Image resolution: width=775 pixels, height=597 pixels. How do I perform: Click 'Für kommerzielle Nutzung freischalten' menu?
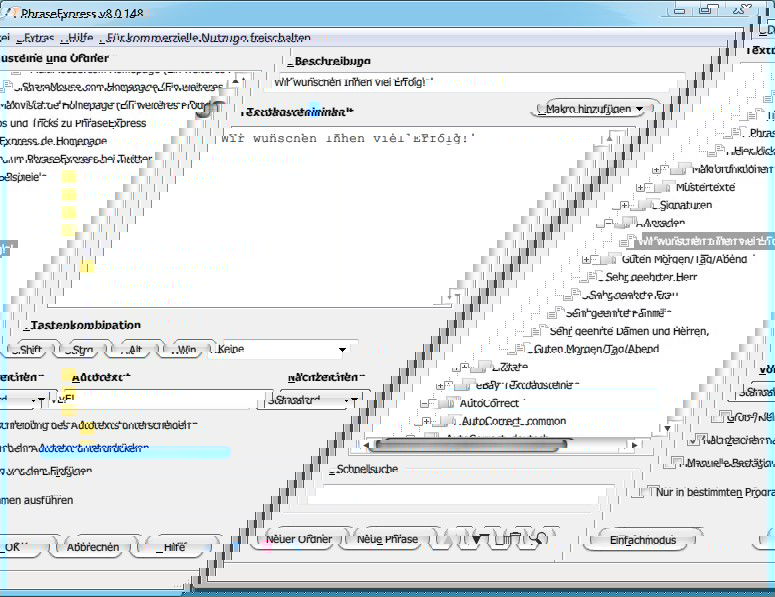point(208,38)
